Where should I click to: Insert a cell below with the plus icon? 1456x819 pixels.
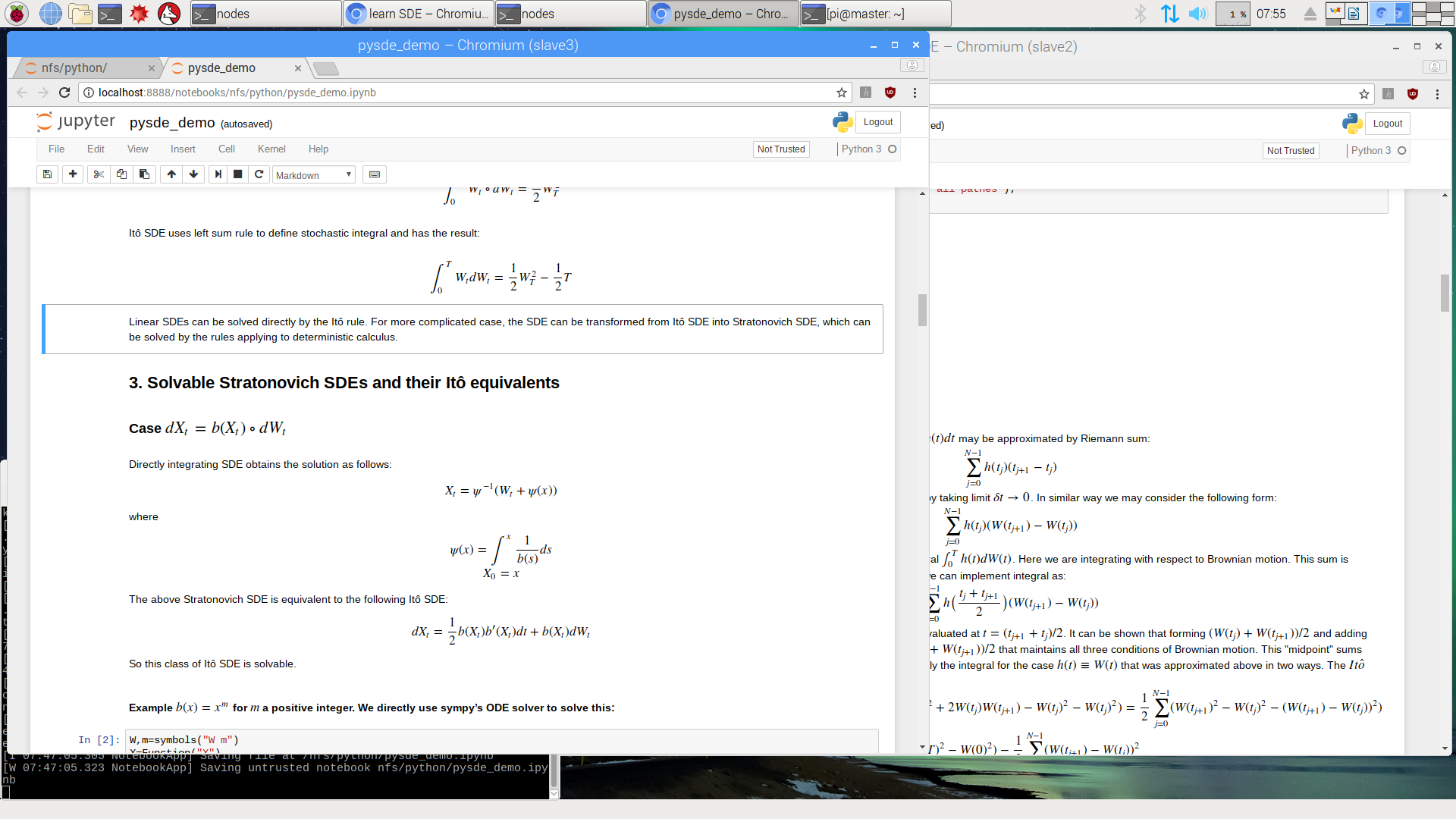tap(73, 174)
